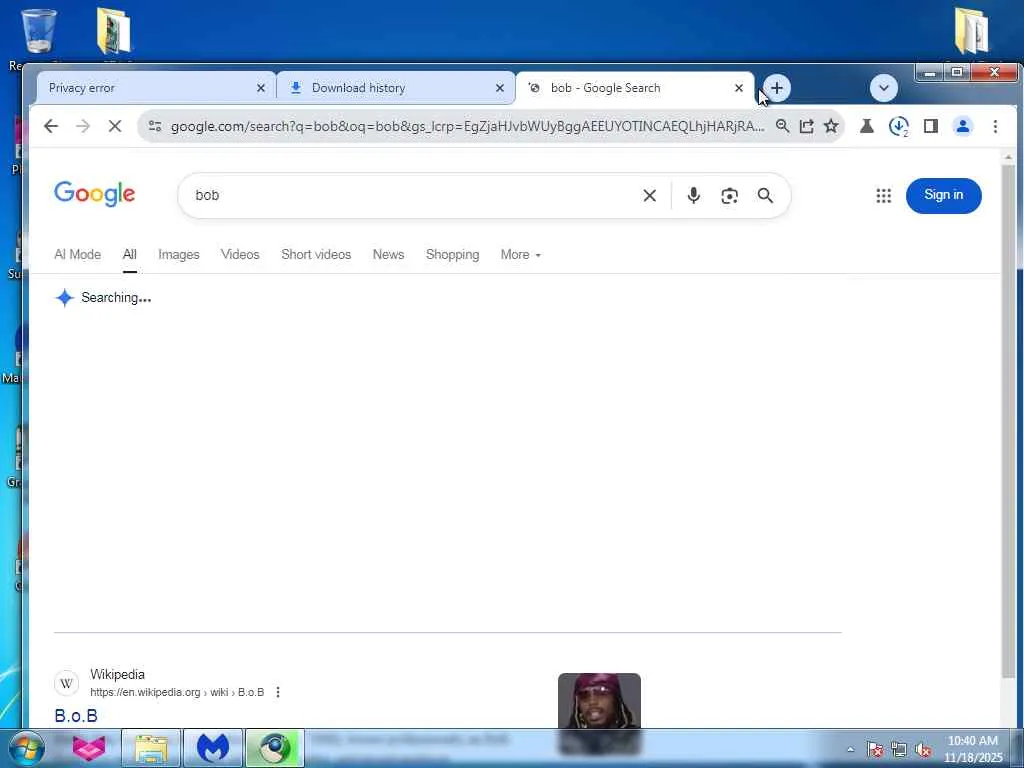Bookmark this page with the star
Screen dimensions: 1024x768
pos(831,126)
